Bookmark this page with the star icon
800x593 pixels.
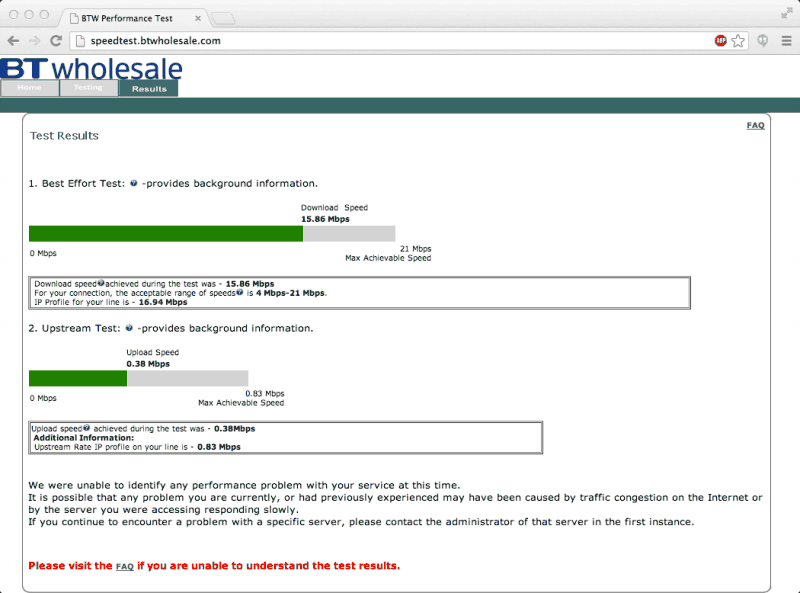pyautogui.click(x=738, y=41)
